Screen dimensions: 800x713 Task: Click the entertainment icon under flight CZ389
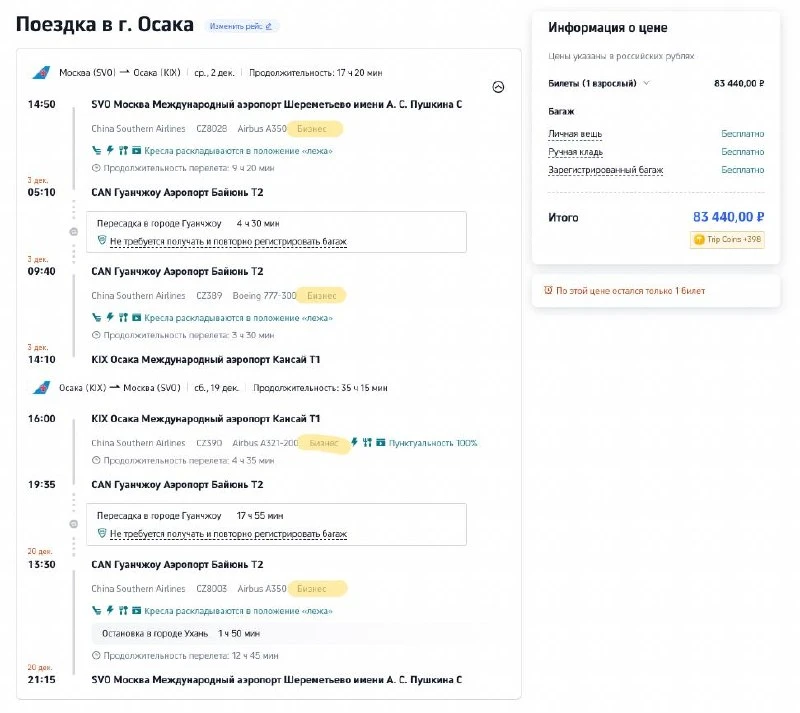pos(136,317)
